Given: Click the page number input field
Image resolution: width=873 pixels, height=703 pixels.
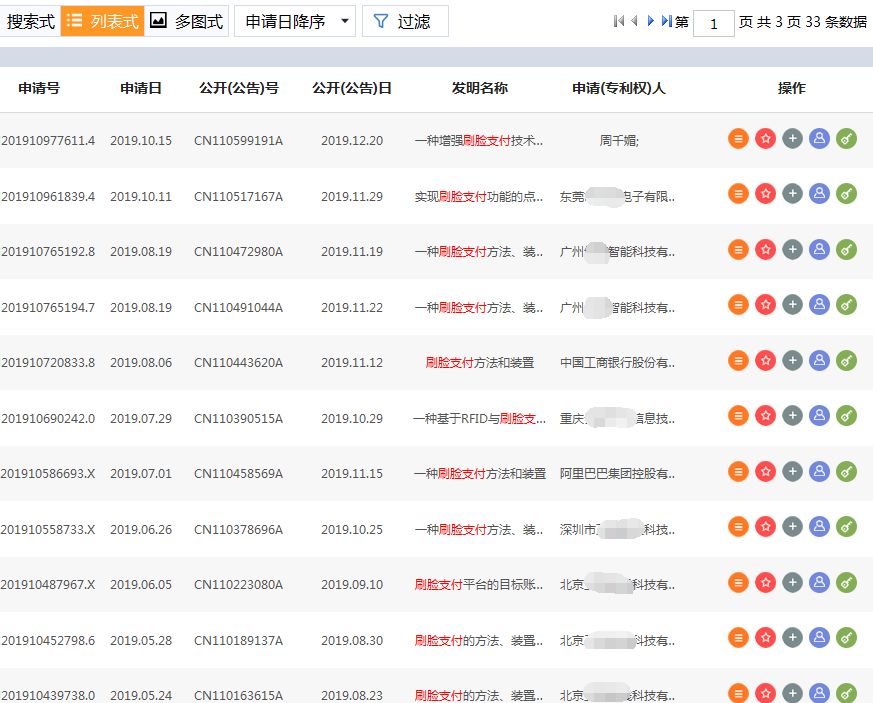Looking at the screenshot, I should point(713,23).
